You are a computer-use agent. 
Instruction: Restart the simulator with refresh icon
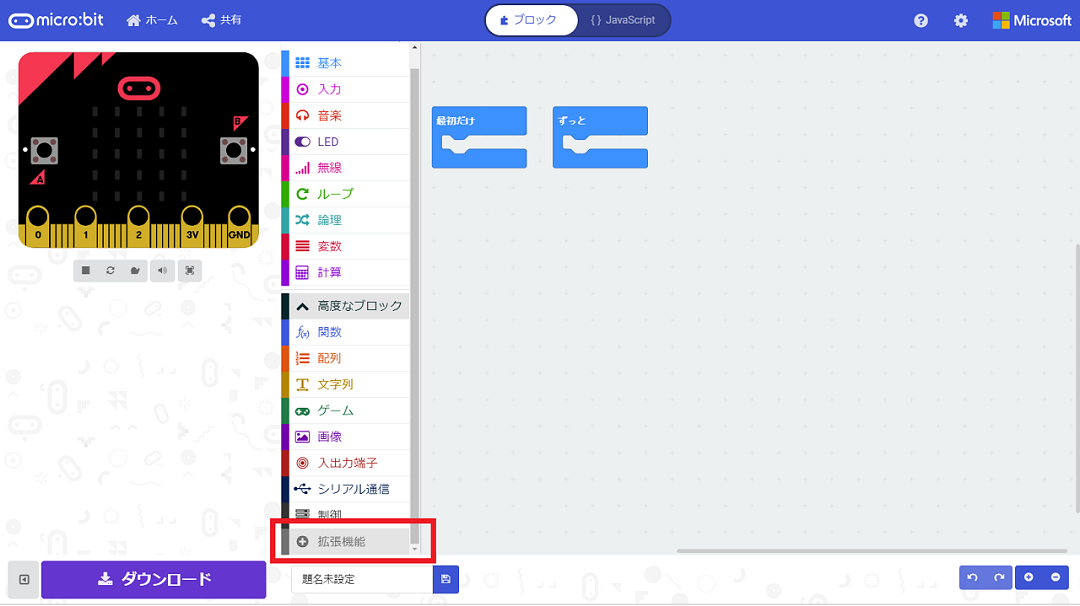[110, 271]
